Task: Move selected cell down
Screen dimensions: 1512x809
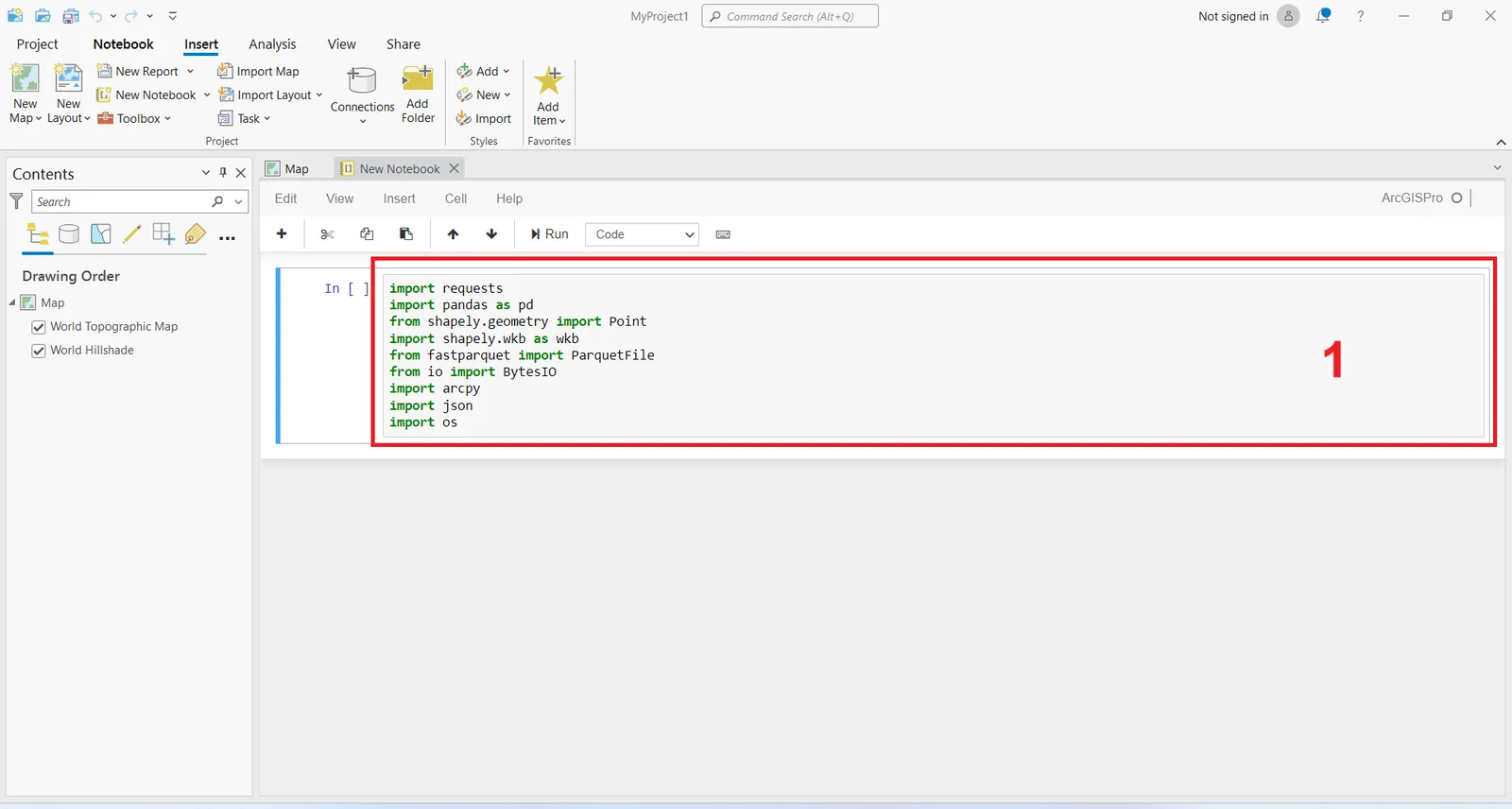Action: pos(491,233)
